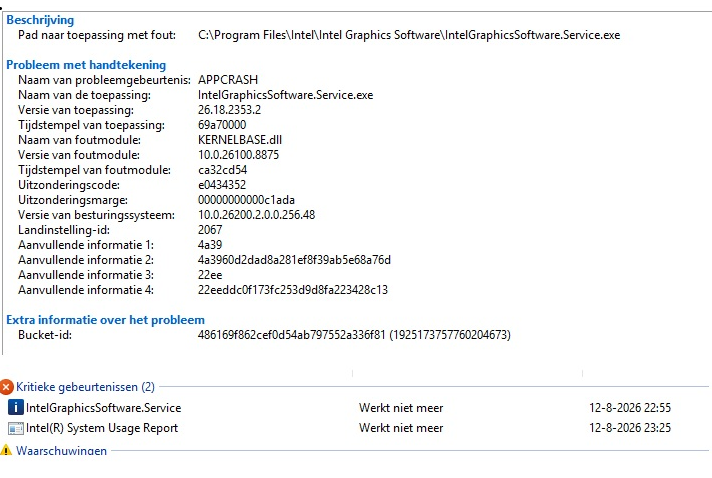Click the blue info icon beside IntelGraphicsSoftware.Service

point(15,408)
